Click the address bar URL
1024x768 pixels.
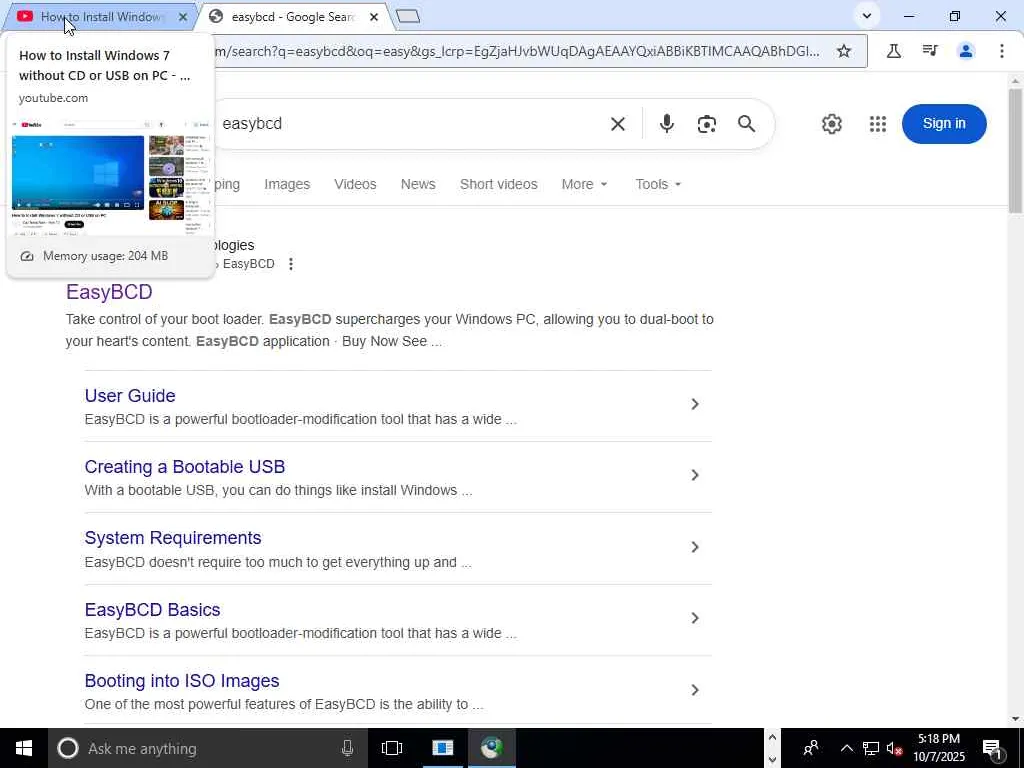click(516, 51)
